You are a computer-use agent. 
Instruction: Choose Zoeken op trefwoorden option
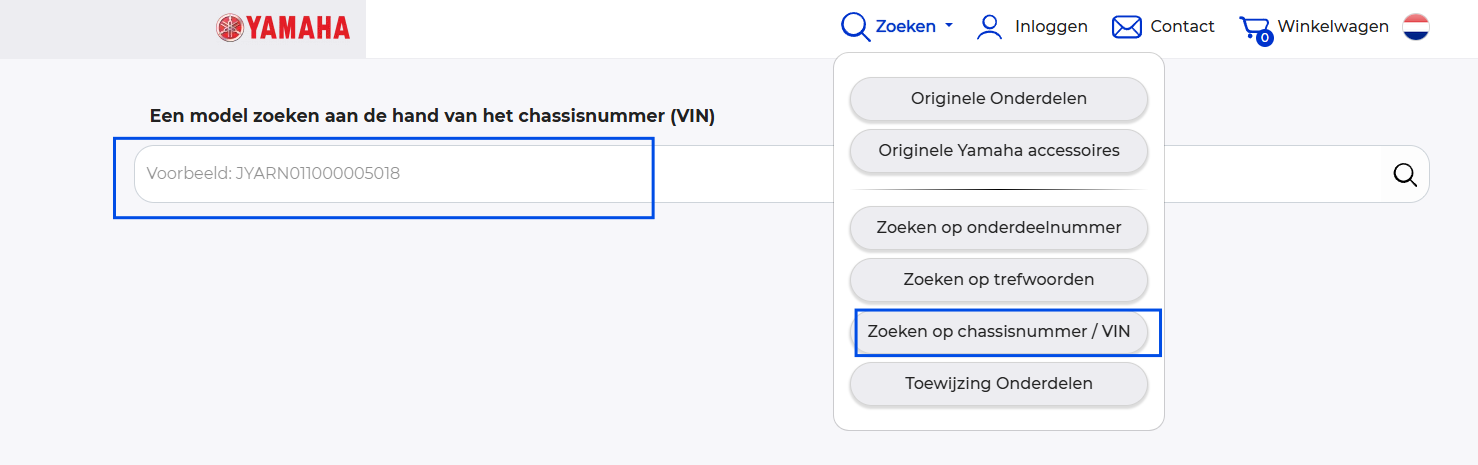click(x=998, y=280)
